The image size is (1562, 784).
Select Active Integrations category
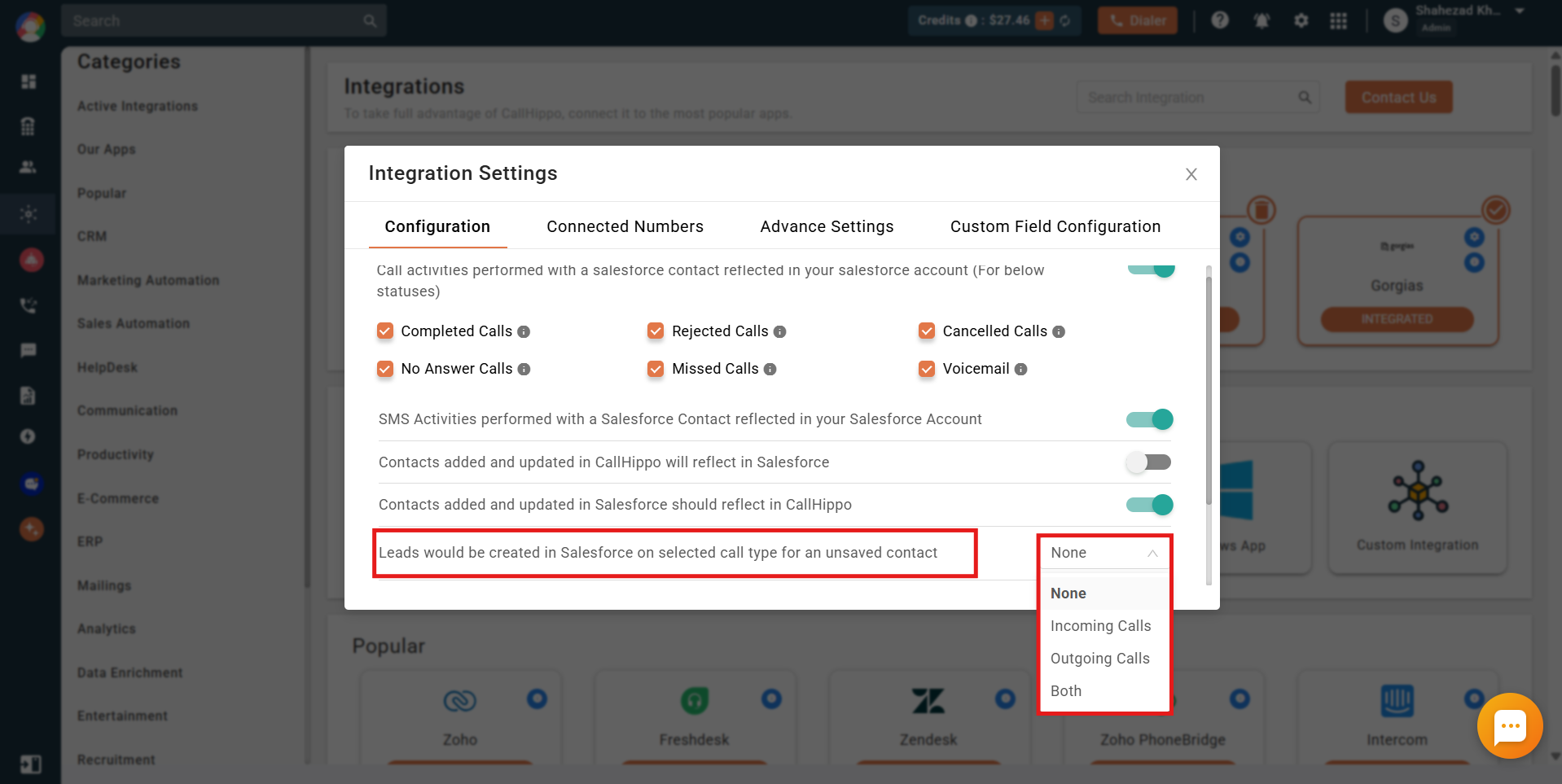tap(138, 106)
